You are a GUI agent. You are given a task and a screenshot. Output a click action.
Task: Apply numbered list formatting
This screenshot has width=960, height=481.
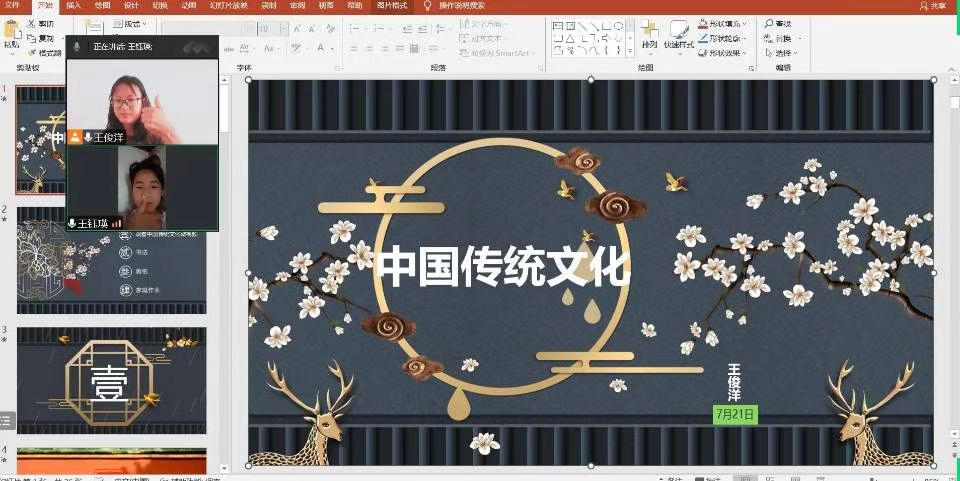379,28
